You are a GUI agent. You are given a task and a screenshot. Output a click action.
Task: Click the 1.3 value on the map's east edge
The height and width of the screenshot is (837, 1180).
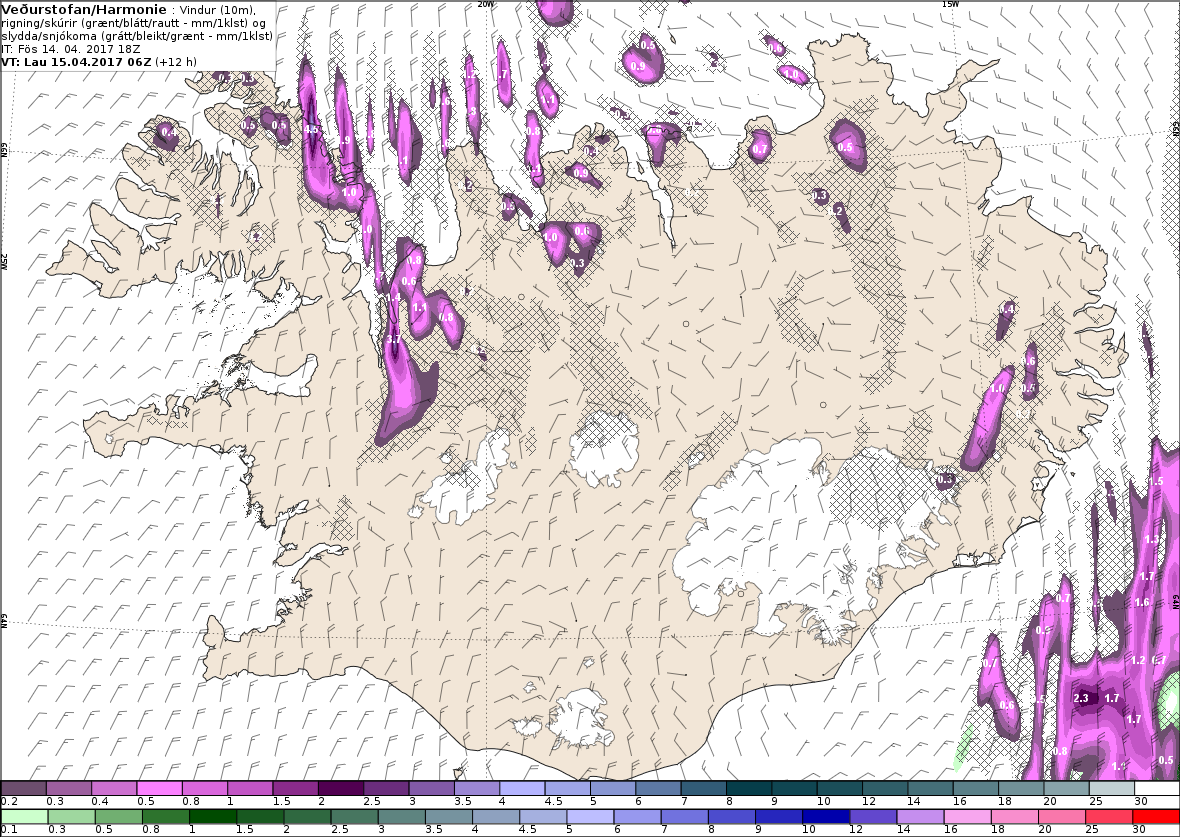[x=1152, y=539]
